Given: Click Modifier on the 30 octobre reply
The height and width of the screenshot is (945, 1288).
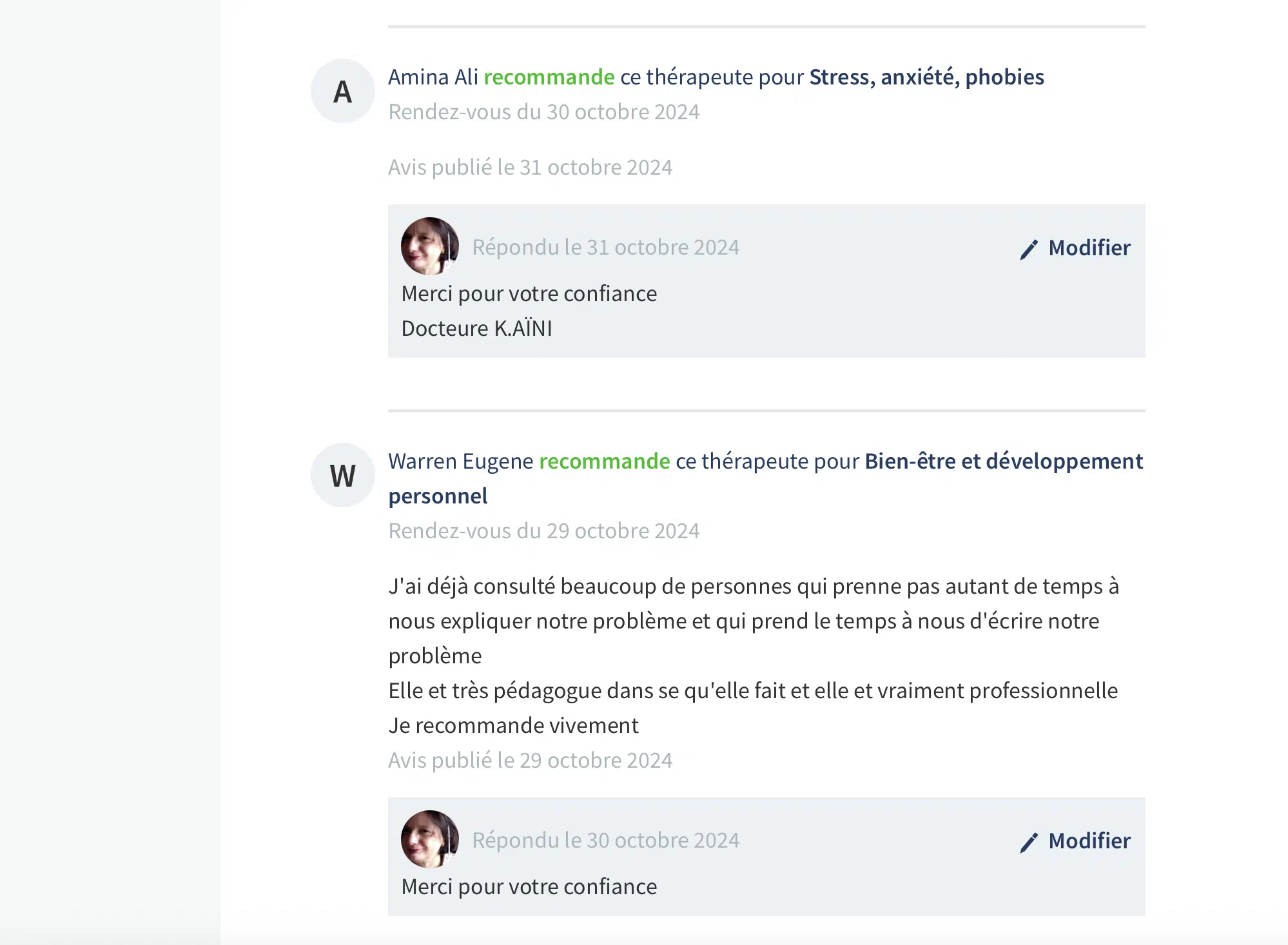Looking at the screenshot, I should click(1089, 841).
